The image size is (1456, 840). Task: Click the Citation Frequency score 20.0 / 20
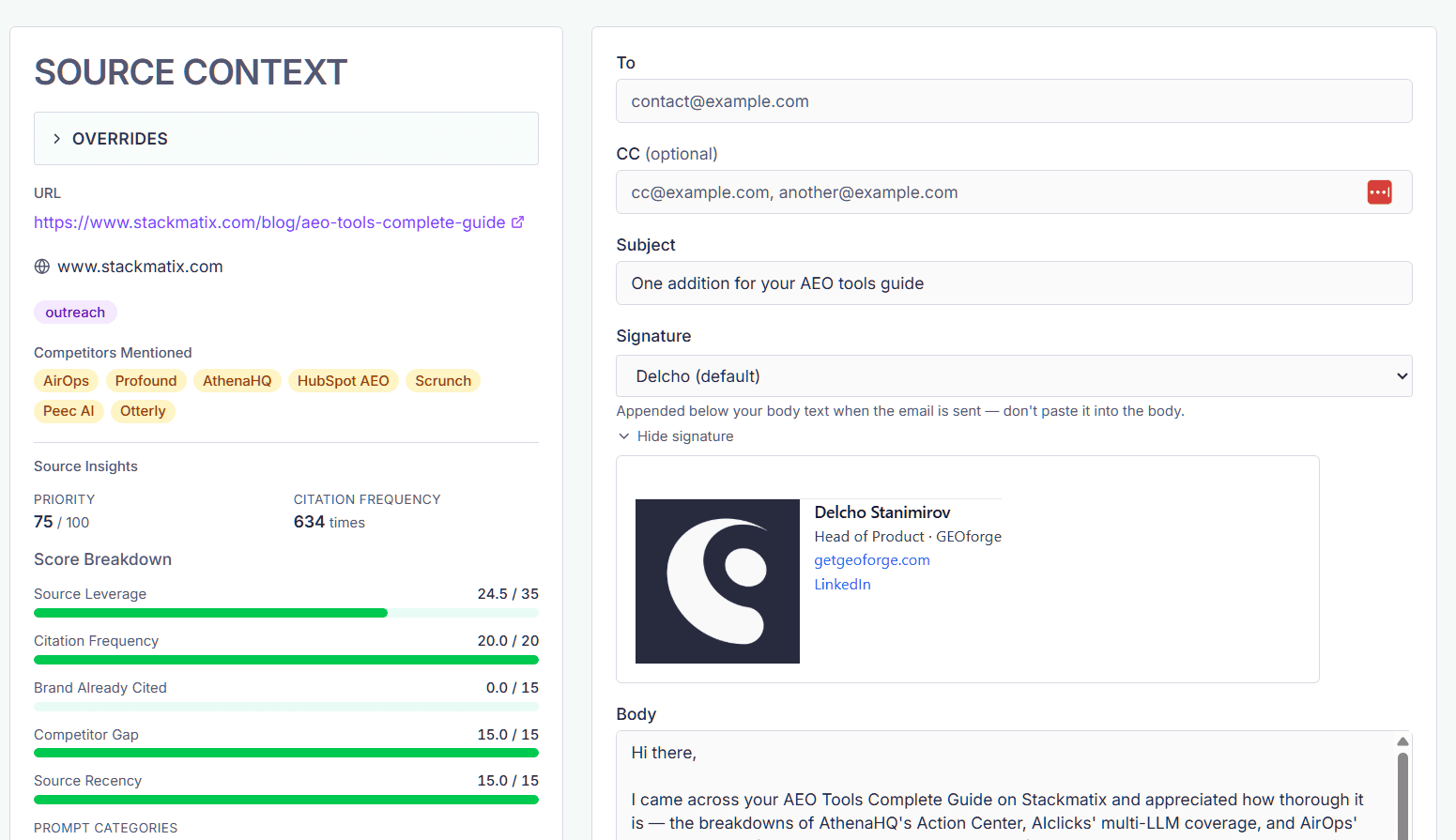508,641
